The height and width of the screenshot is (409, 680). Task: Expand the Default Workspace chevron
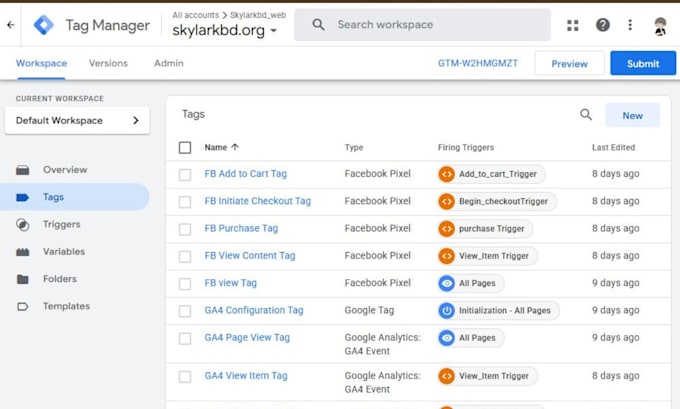(136, 121)
